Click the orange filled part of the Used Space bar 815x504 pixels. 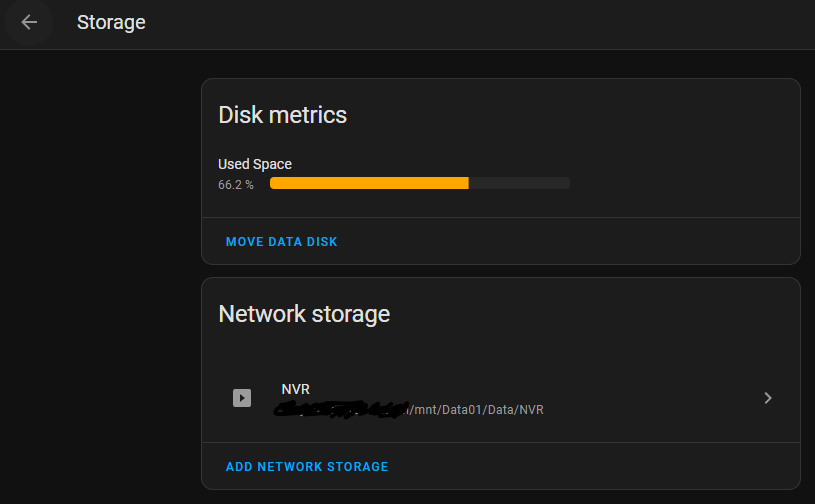coord(368,183)
